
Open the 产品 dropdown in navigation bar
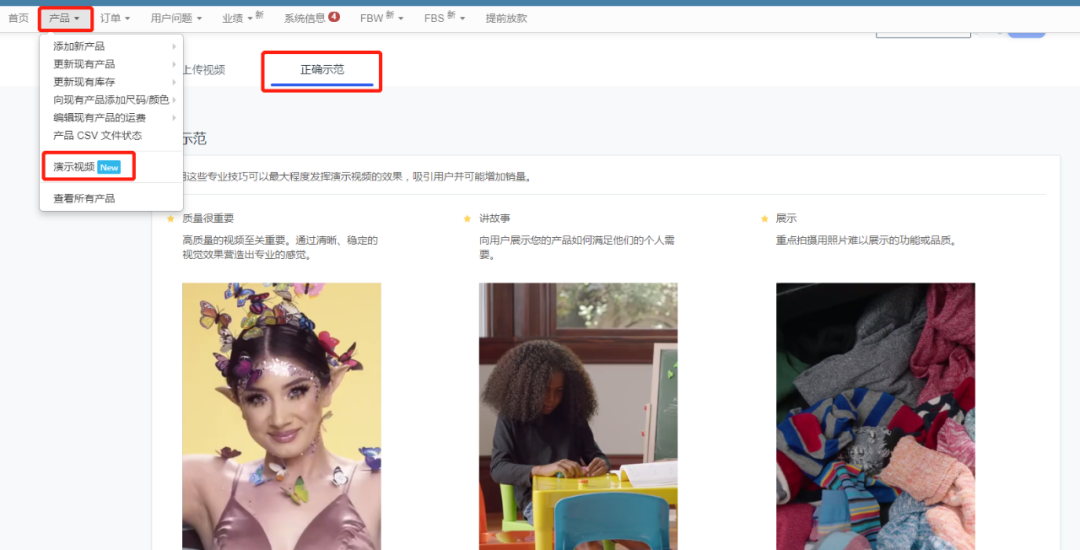click(64, 18)
